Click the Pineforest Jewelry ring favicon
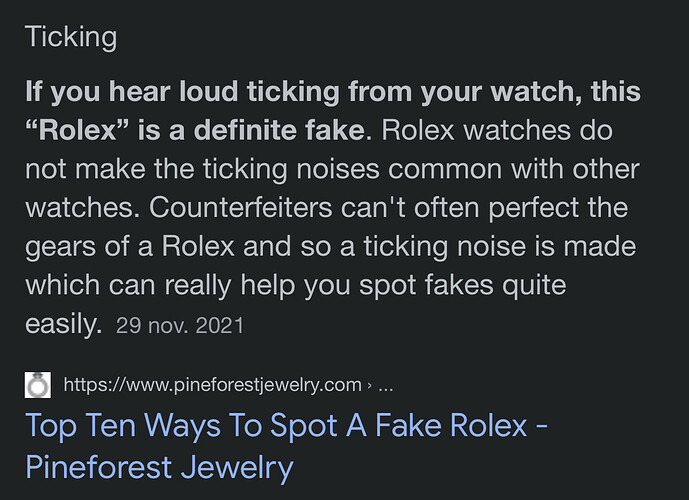The image size is (689, 500). (37, 385)
